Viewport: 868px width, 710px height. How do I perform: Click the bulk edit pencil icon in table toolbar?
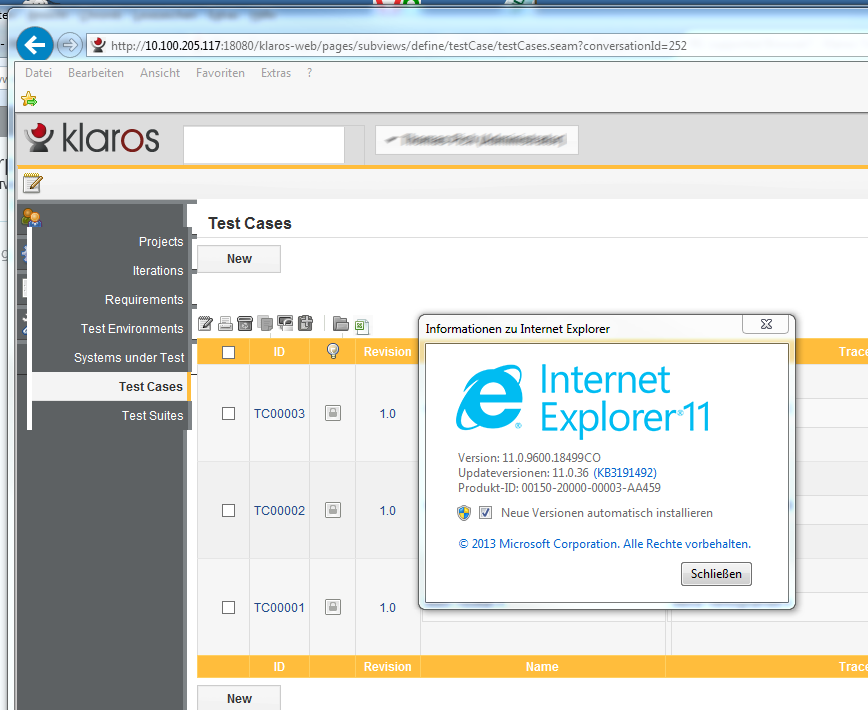(x=206, y=323)
